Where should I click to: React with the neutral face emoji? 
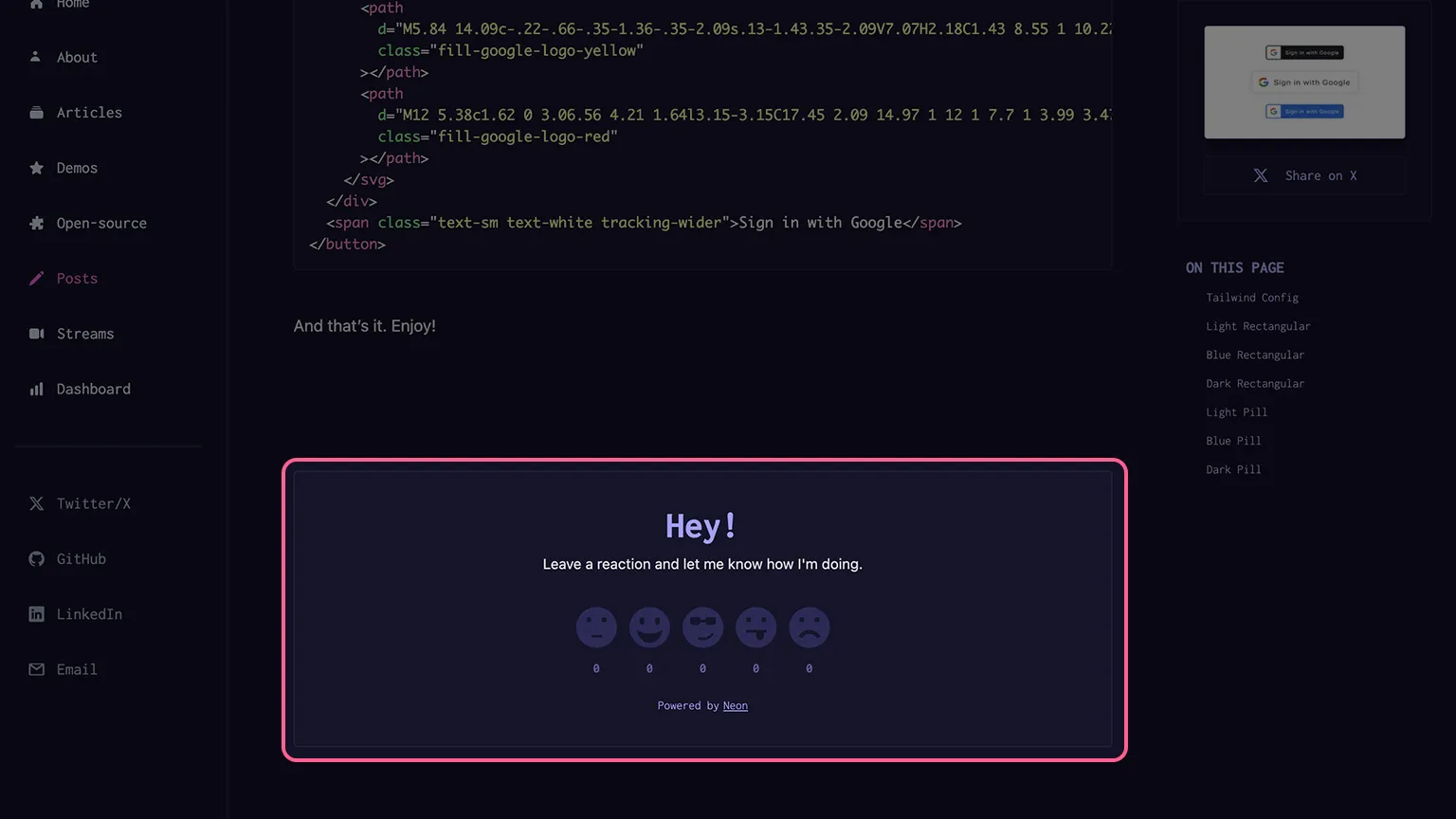click(x=596, y=628)
